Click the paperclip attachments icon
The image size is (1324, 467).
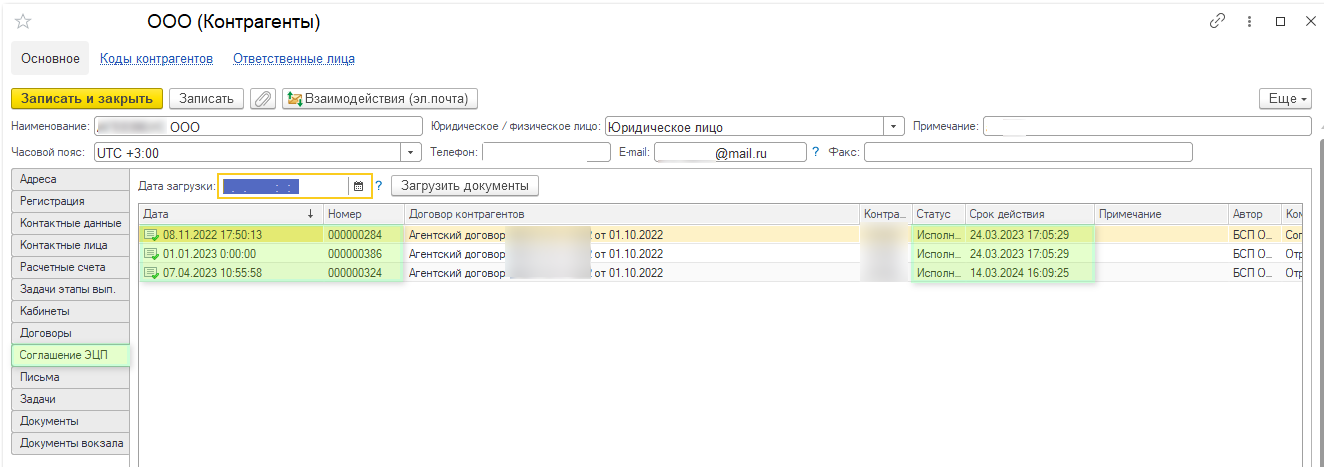(263, 98)
